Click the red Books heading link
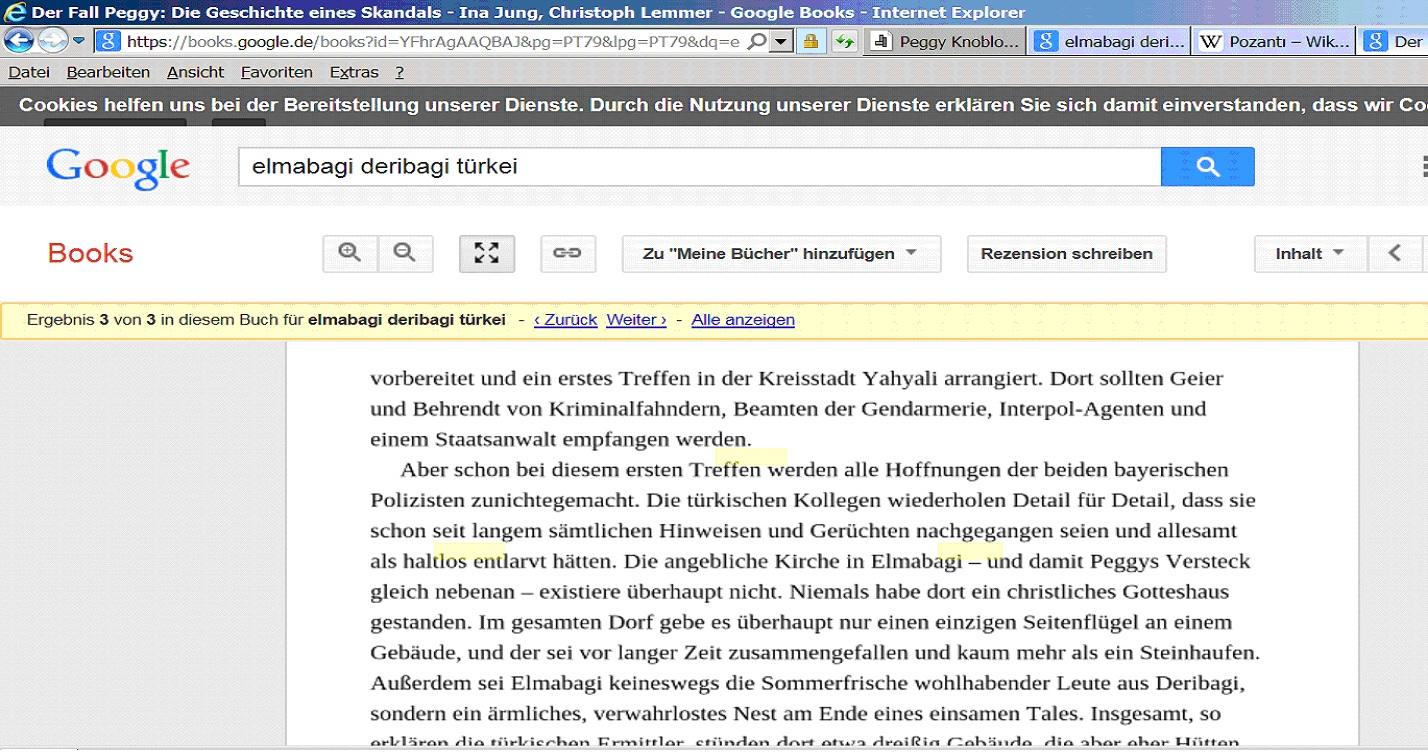The height and width of the screenshot is (752, 1428). pos(90,253)
